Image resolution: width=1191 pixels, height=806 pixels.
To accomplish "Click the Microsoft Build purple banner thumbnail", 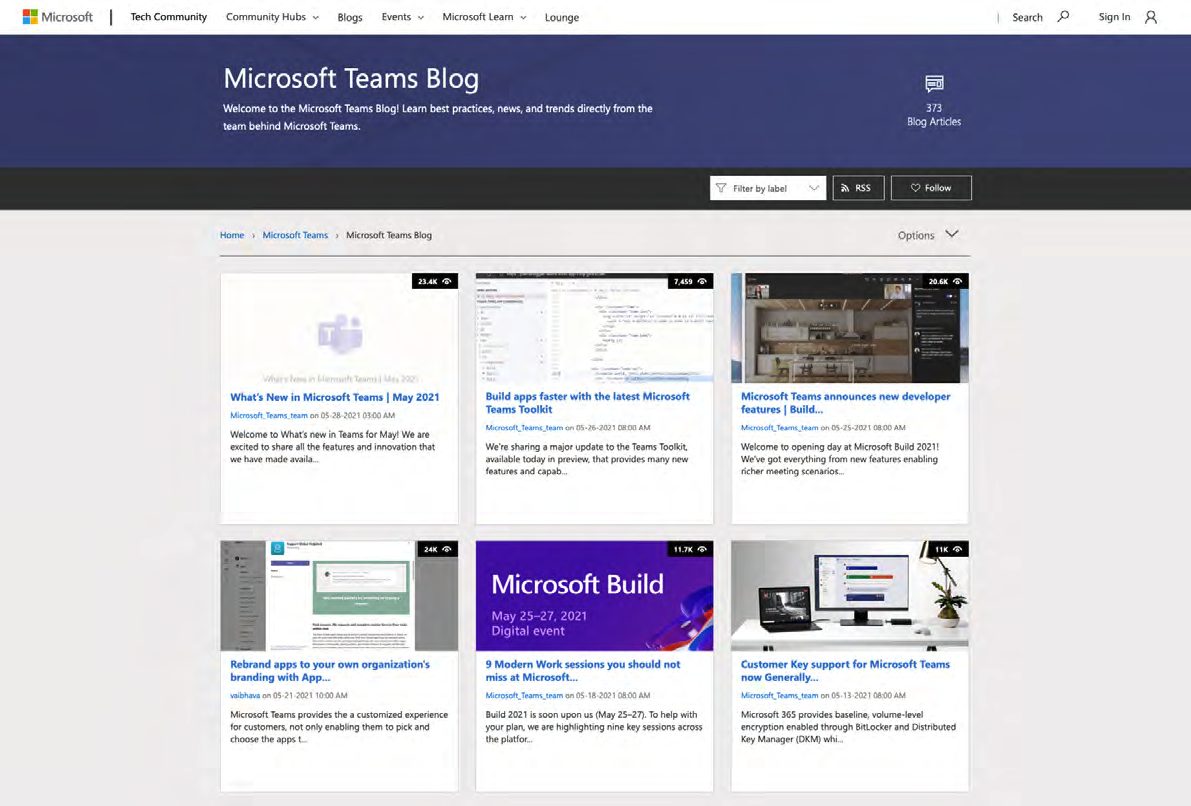I will point(595,596).
